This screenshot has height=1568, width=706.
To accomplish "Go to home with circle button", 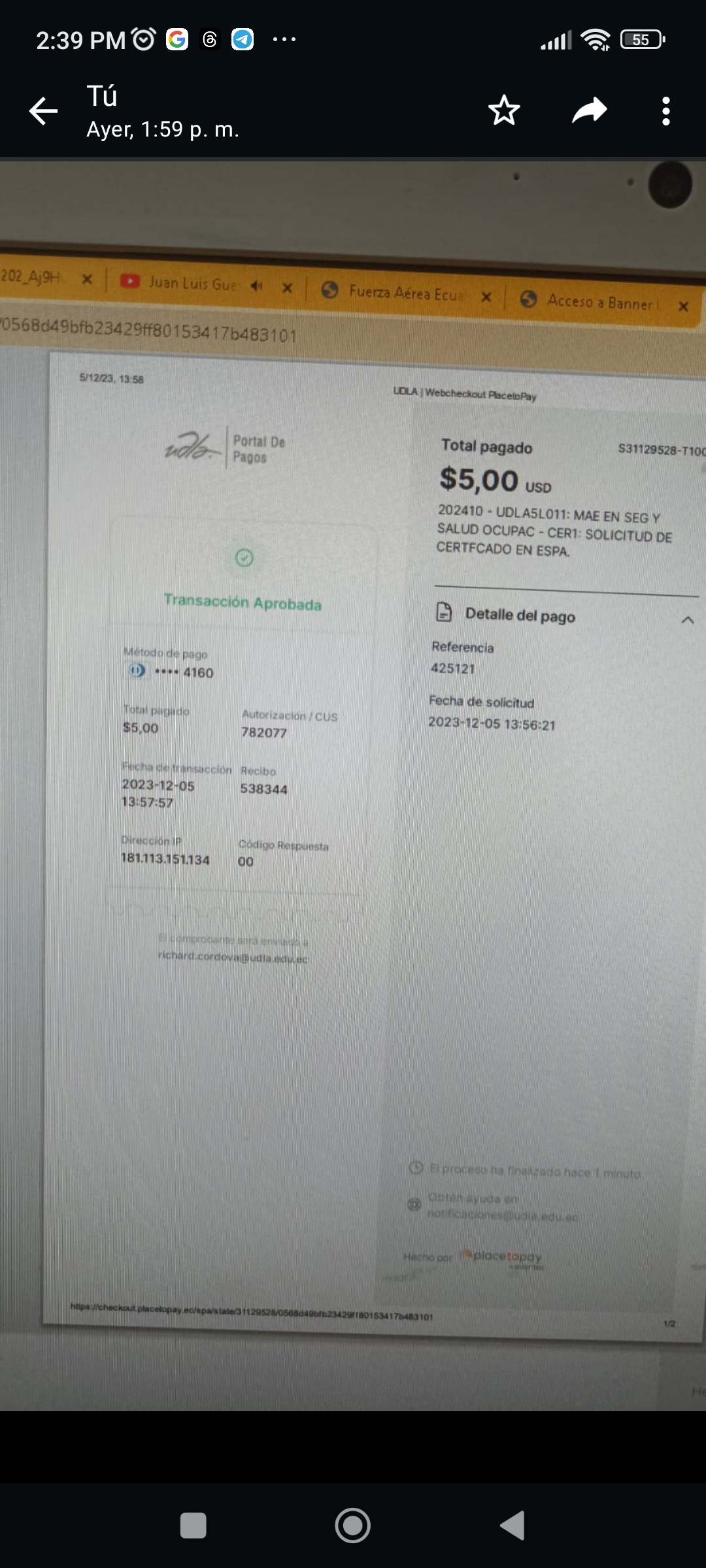I will (353, 1526).
